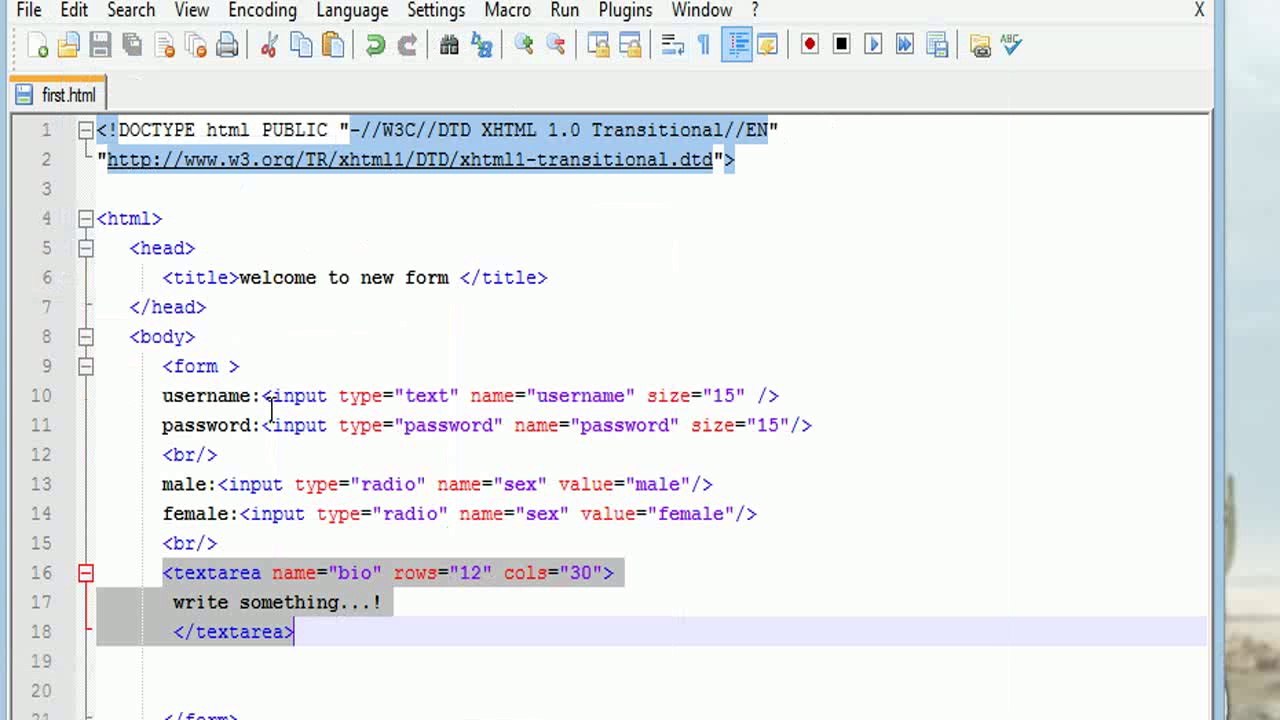Toggle the Show Indent Guide button

pos(737,45)
